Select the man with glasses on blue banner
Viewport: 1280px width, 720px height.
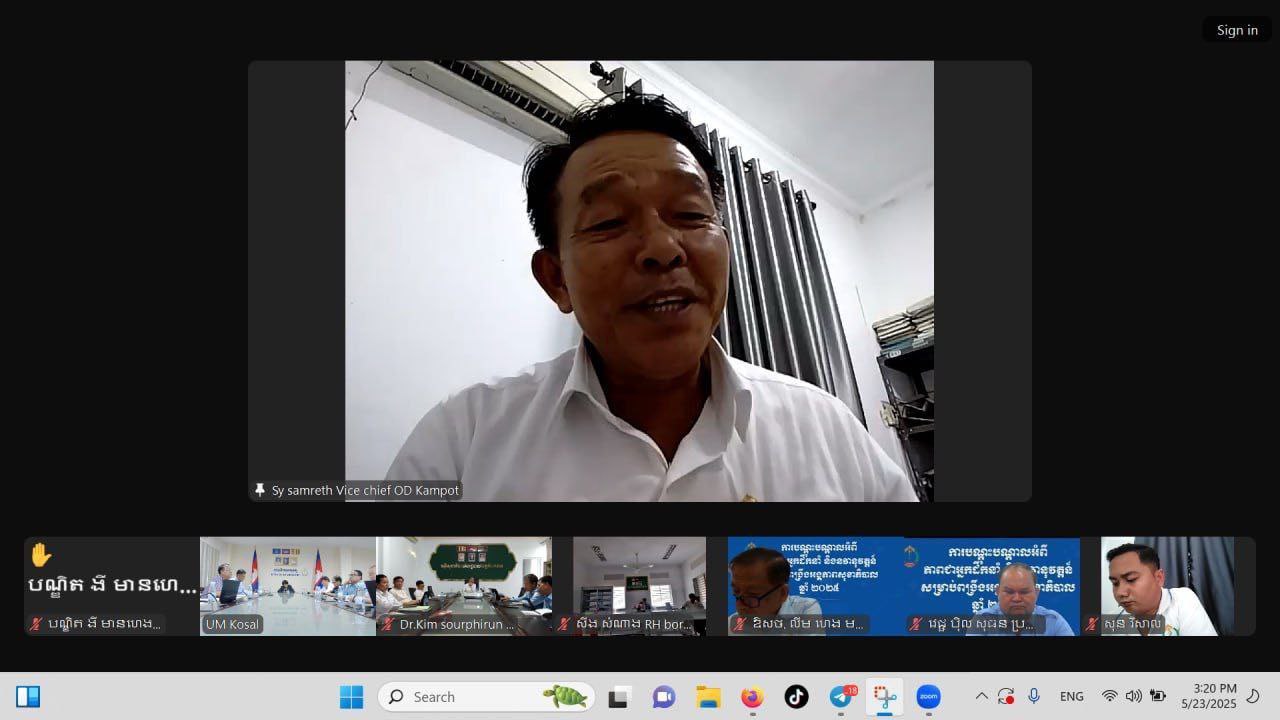point(816,586)
